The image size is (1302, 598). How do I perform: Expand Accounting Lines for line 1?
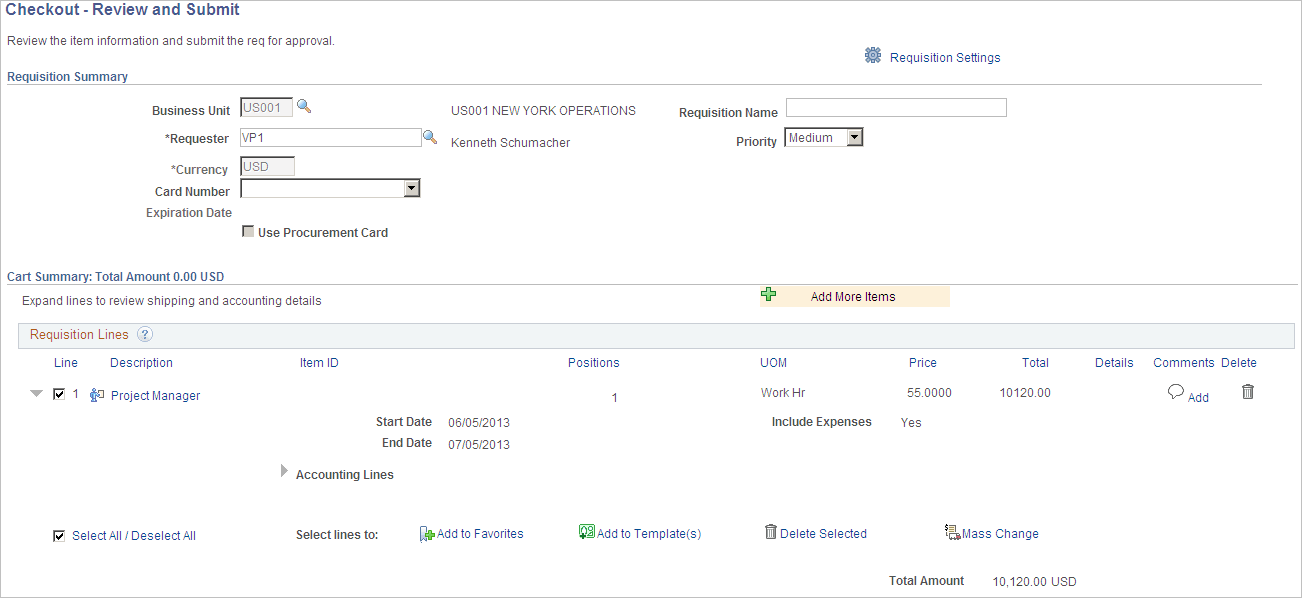[284, 470]
